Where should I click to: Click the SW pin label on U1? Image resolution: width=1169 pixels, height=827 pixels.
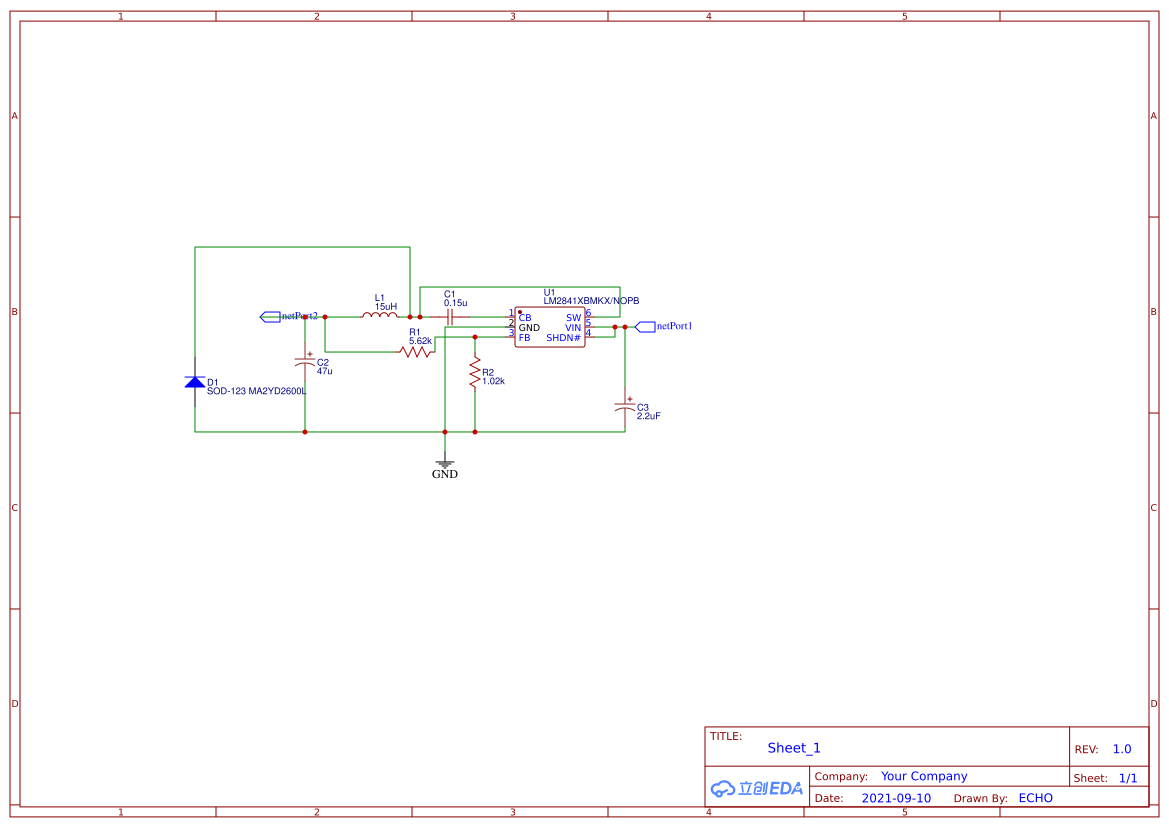coord(573,318)
